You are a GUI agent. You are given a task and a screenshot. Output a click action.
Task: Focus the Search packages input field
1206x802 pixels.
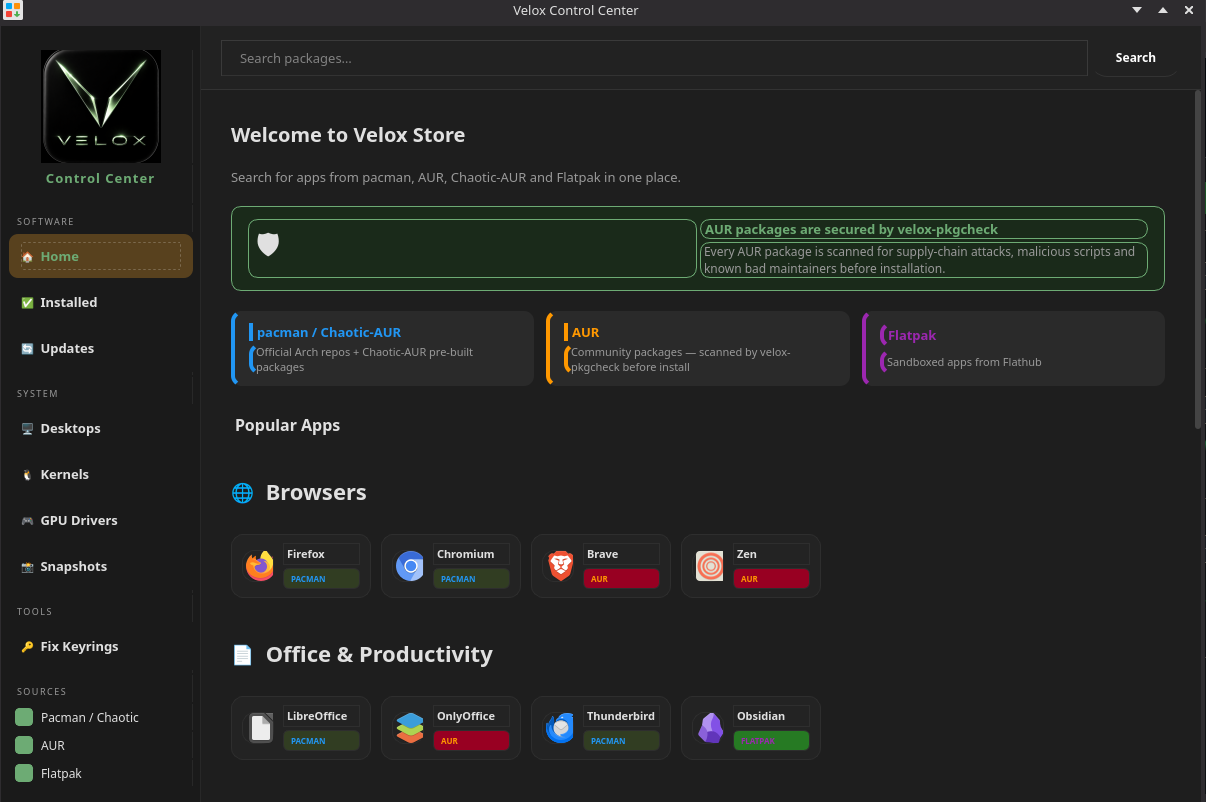click(x=654, y=58)
